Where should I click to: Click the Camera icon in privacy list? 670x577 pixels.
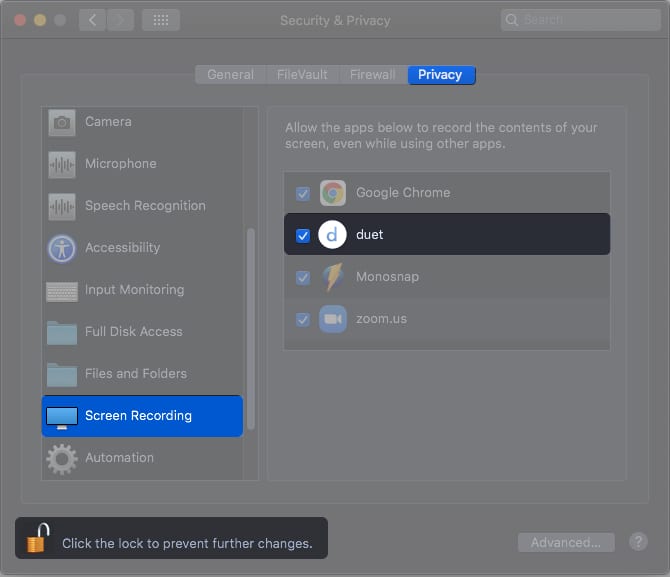coord(62,123)
